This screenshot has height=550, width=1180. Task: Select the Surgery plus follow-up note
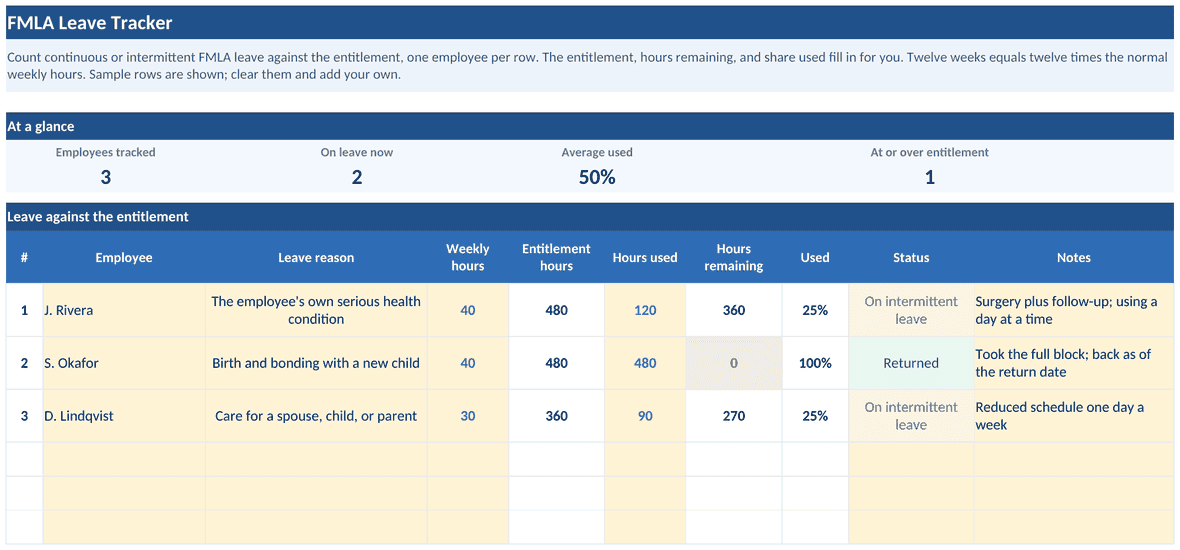pos(1074,310)
